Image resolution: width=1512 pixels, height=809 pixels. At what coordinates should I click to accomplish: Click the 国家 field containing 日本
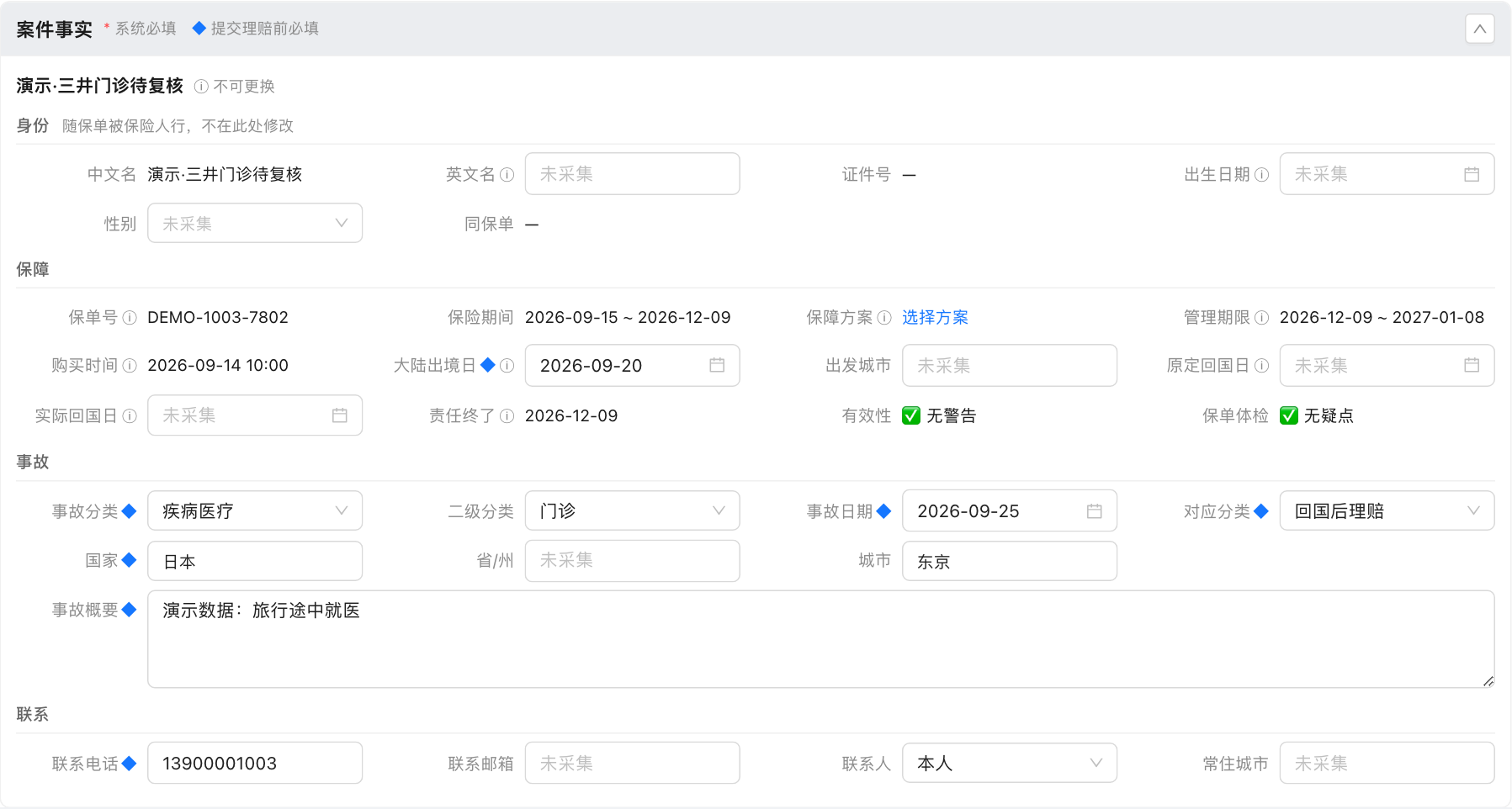pos(255,561)
